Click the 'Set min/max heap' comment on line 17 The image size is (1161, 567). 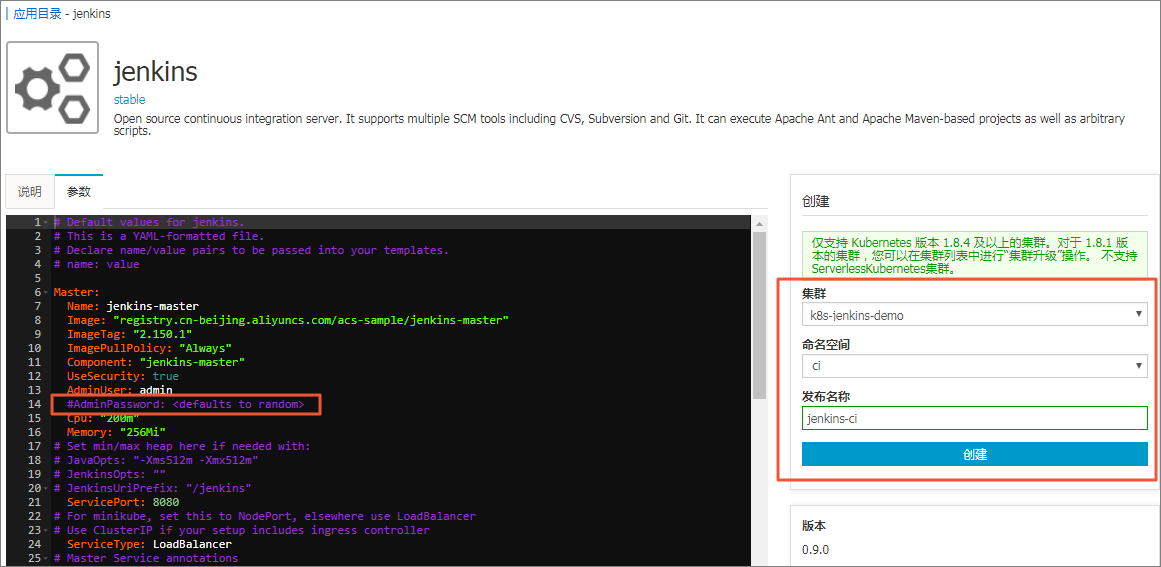click(x=182, y=446)
